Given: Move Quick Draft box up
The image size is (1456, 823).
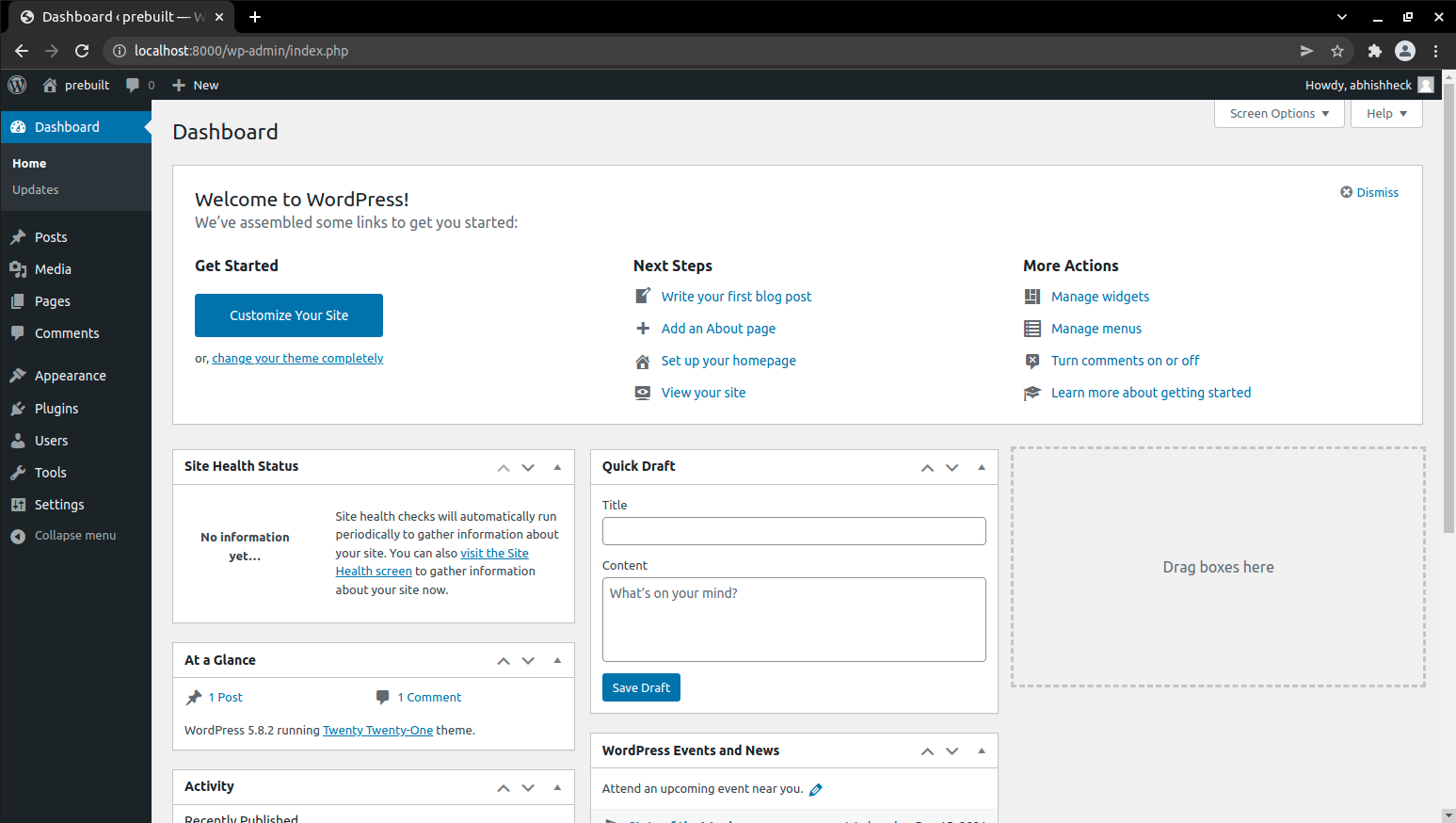Looking at the screenshot, I should coord(927,467).
